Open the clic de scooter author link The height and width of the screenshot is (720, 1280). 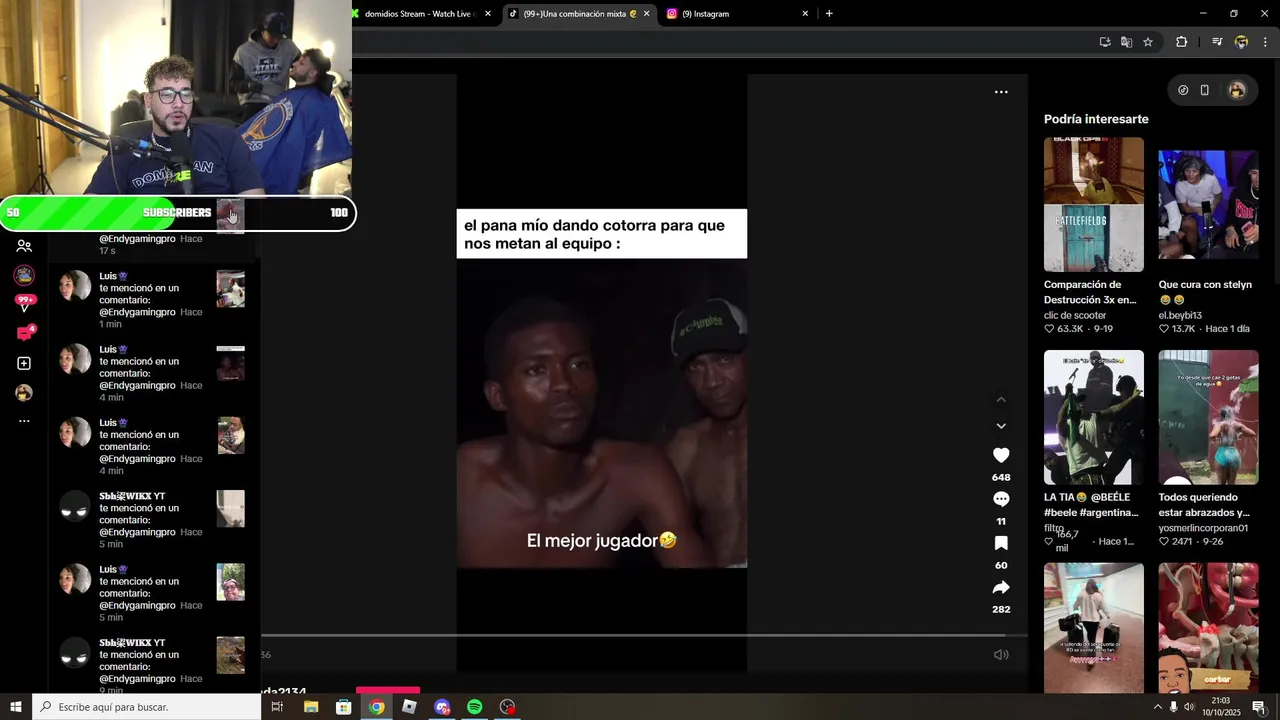(1075, 315)
